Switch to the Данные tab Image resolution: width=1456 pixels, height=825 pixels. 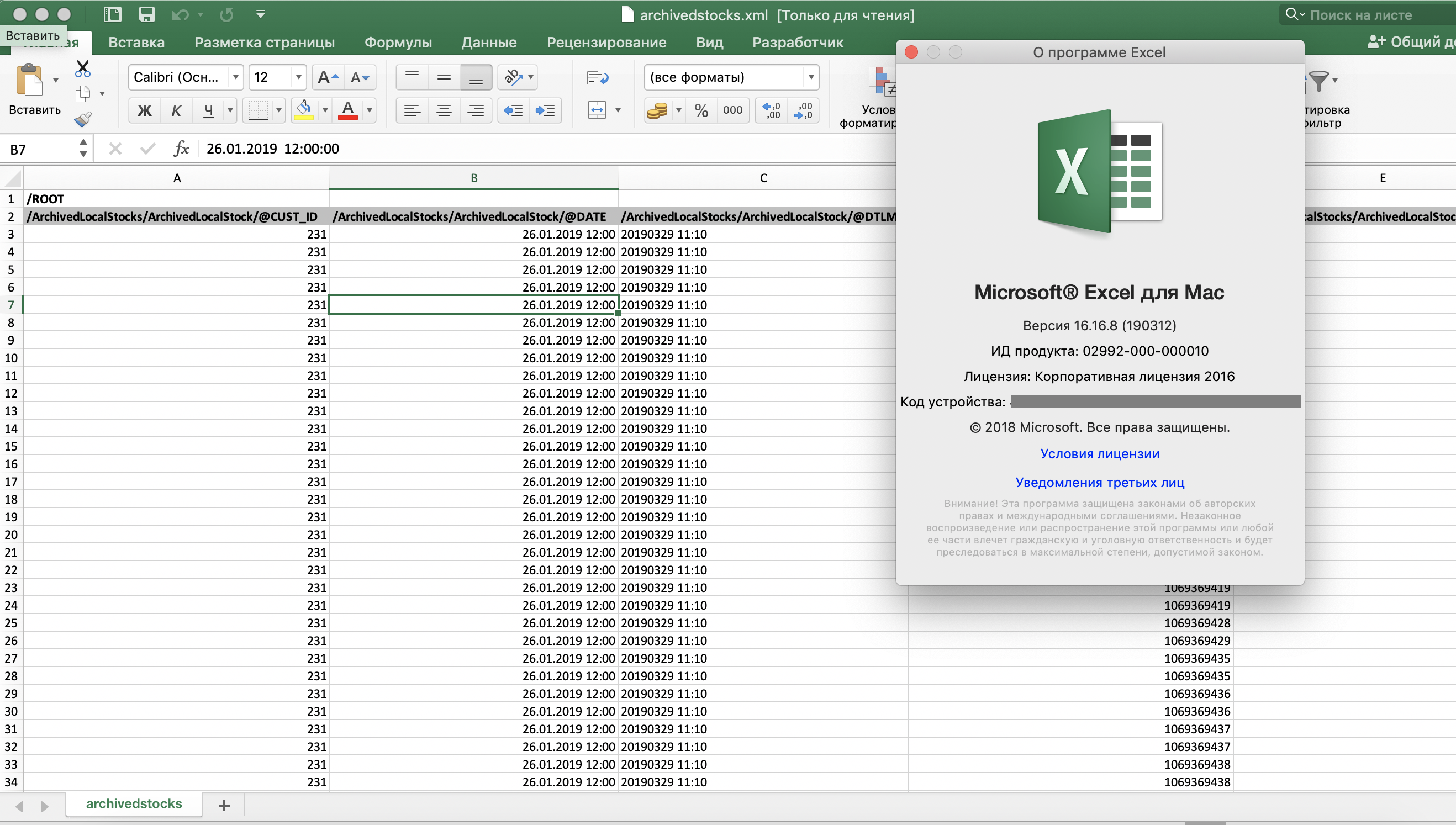coord(489,43)
